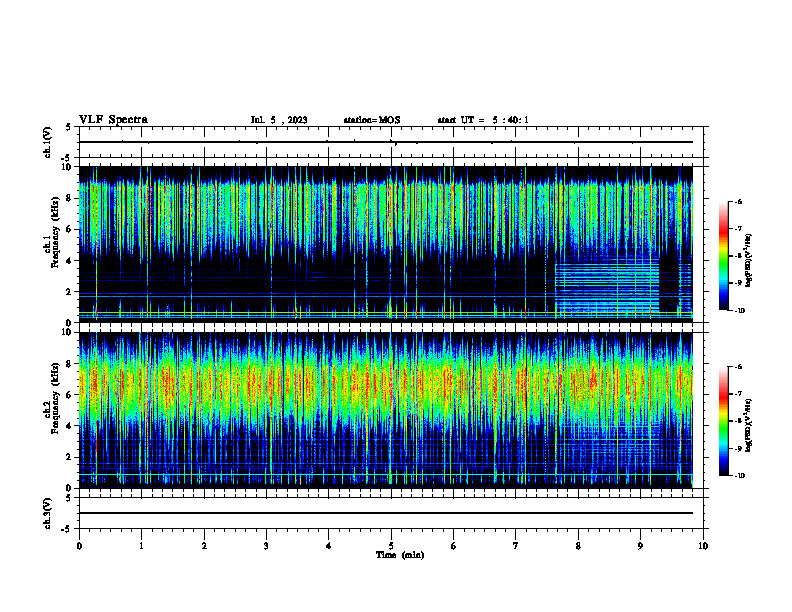Image resolution: width=792 pixels, height=612 pixels.
Task: Click time axis tick label "0"
Action: pos(79,546)
